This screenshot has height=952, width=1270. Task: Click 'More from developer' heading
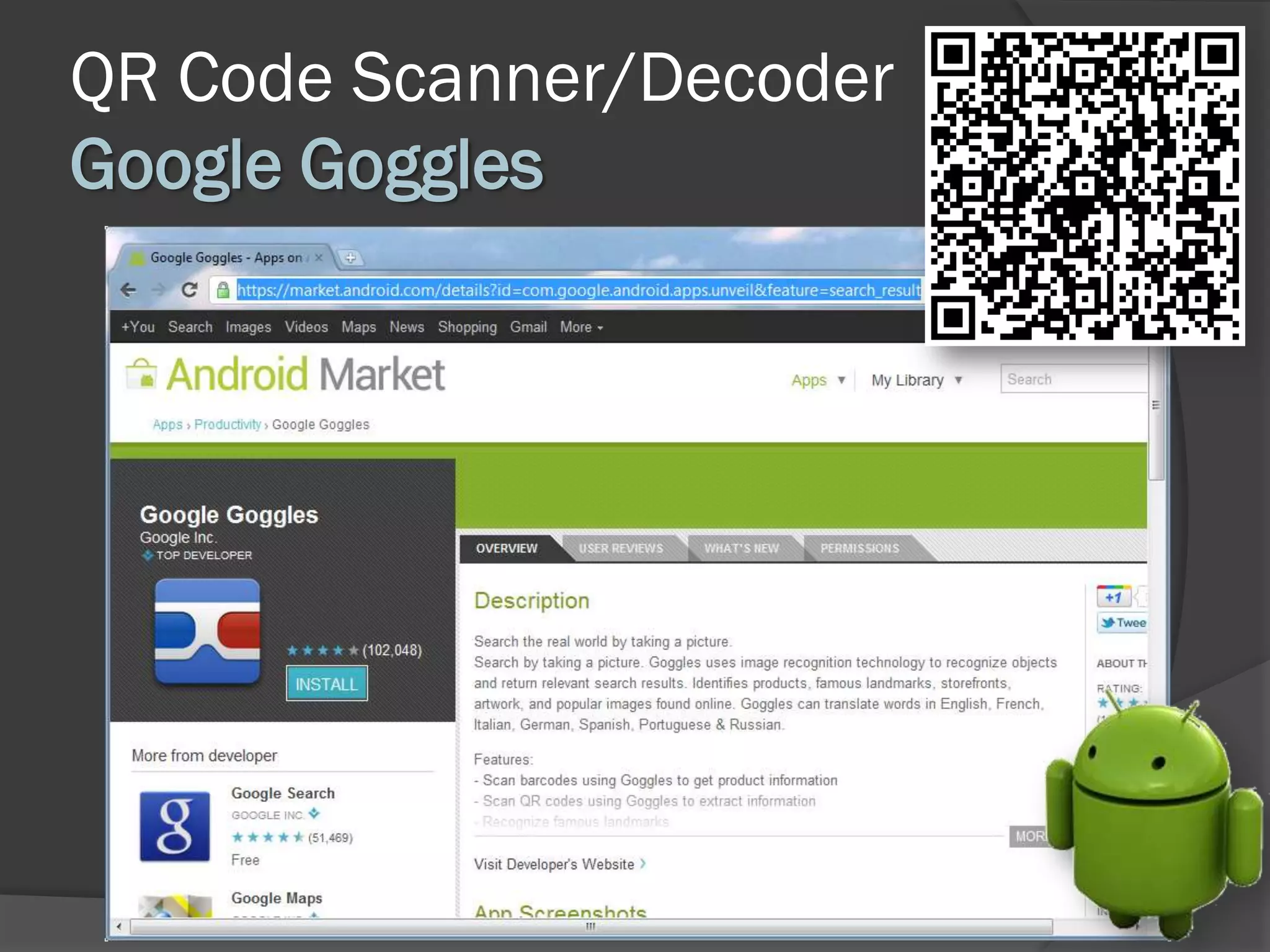[204, 756]
